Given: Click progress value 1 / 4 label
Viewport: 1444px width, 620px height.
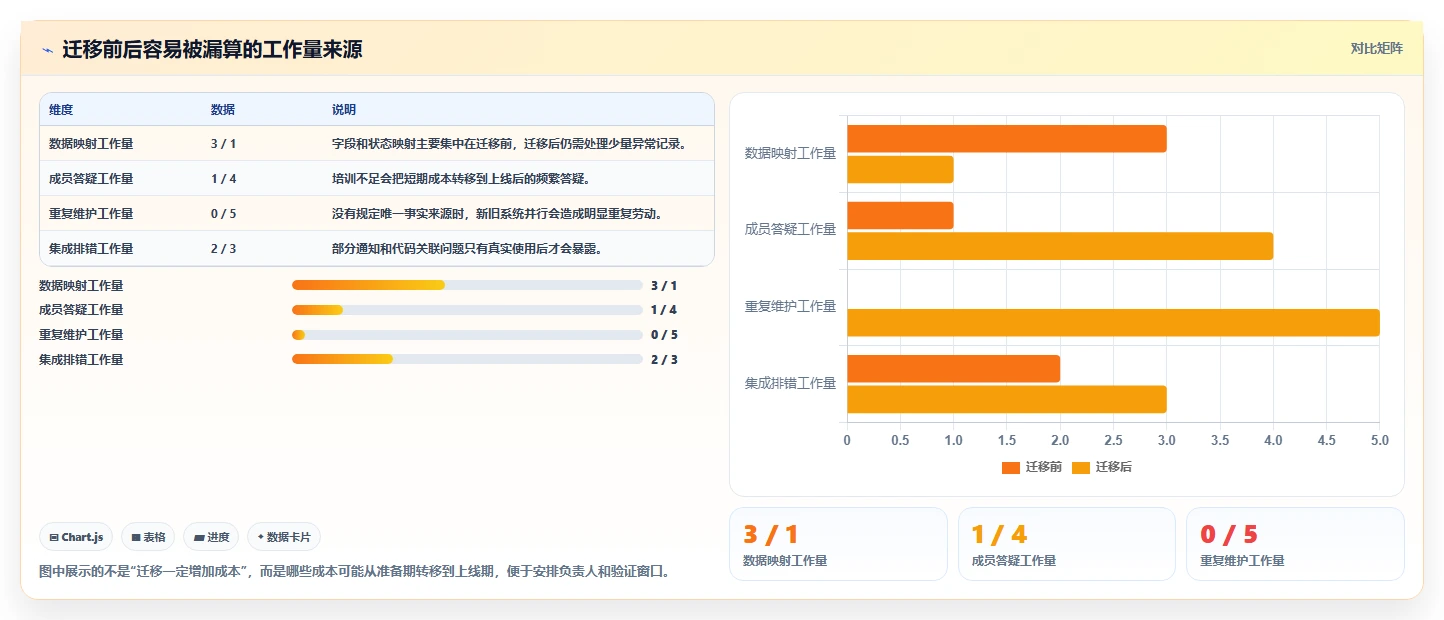Looking at the screenshot, I should pyautogui.click(x=664, y=310).
